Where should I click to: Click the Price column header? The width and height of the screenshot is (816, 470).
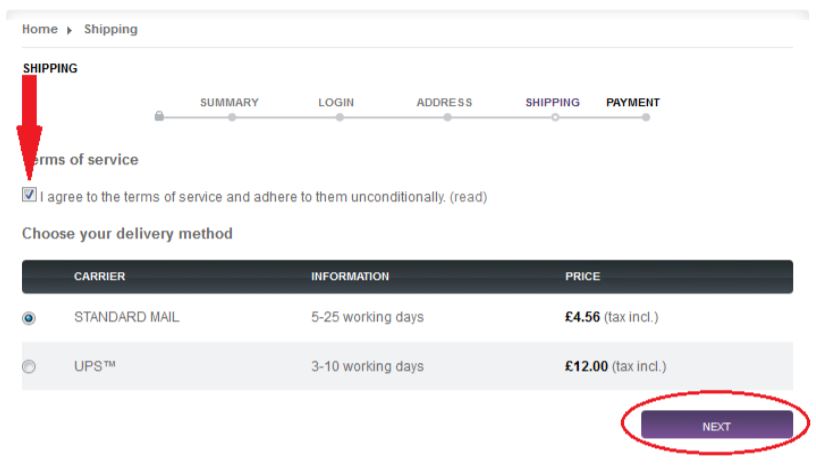pos(583,276)
